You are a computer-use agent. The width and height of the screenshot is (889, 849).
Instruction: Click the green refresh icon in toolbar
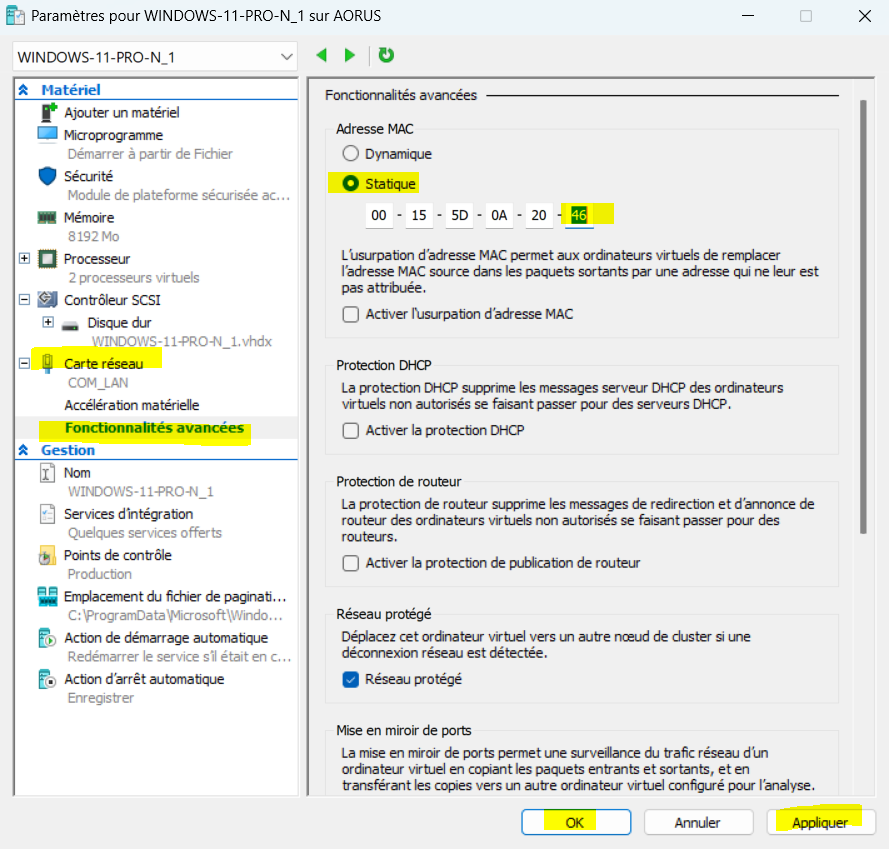click(x=386, y=56)
